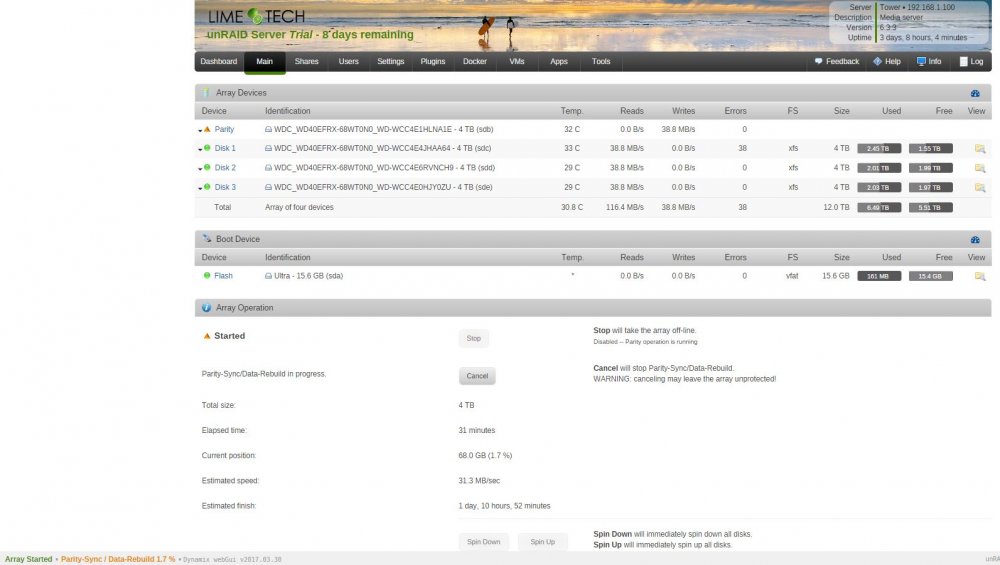Expand the Disk 3 row arrow
Image resolution: width=1000 pixels, height=565 pixels.
200,188
